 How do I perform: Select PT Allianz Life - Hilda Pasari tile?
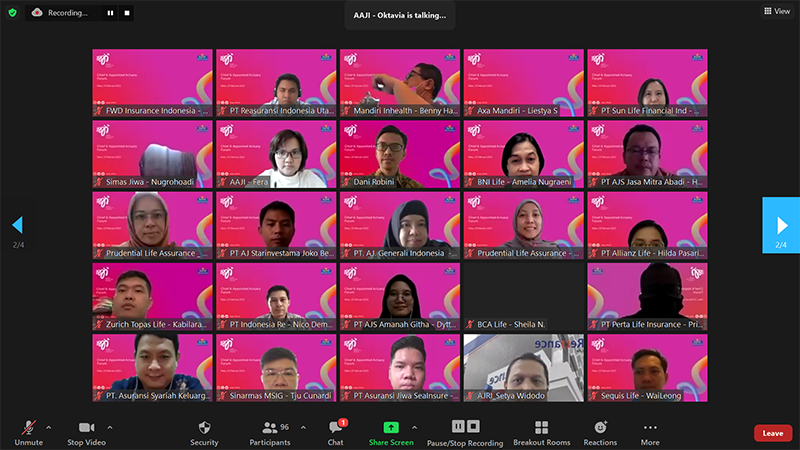click(x=647, y=226)
